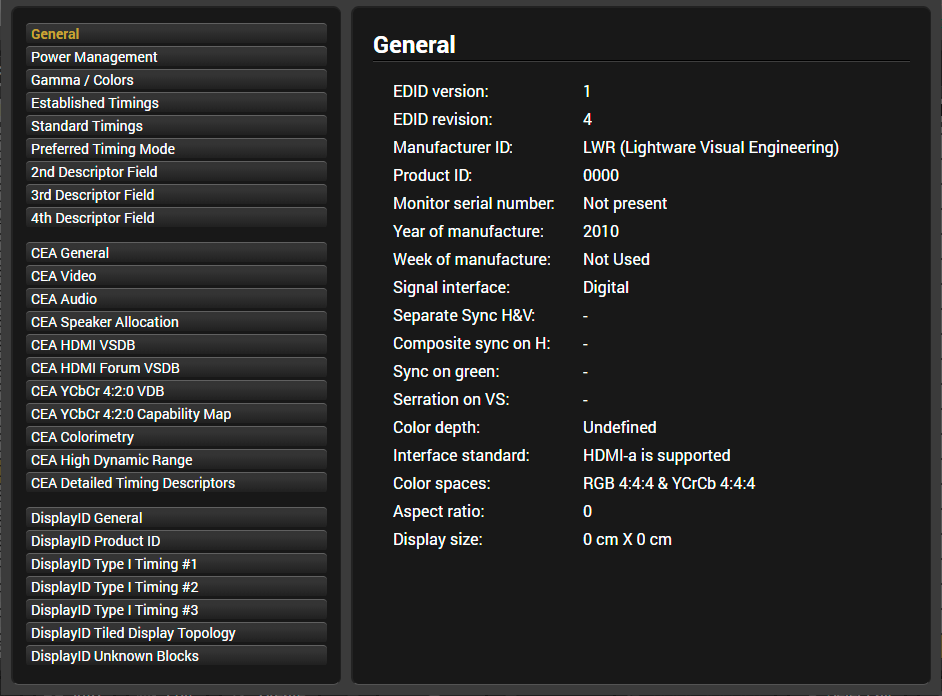The image size is (942, 696).
Task: Select CEA HDMI Forum VSDB
Action: [x=176, y=368]
